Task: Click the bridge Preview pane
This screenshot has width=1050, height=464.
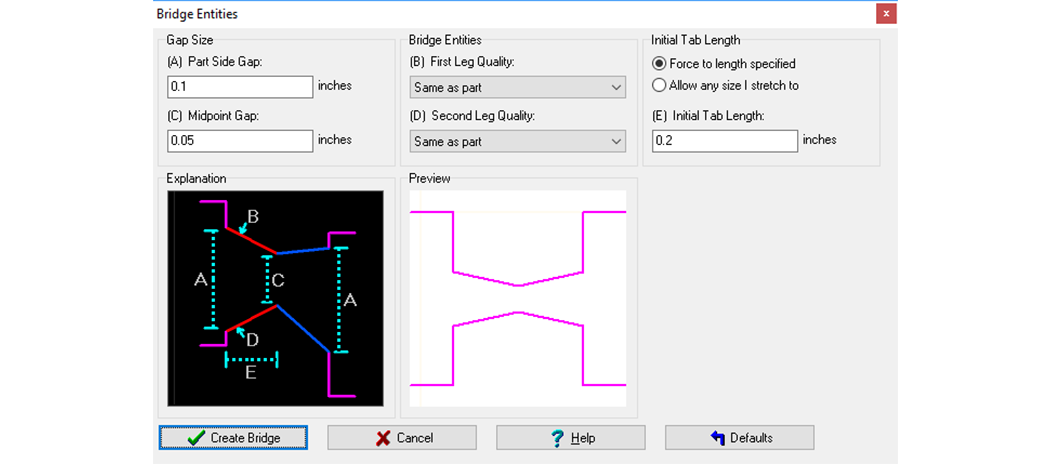Action: coord(518,298)
